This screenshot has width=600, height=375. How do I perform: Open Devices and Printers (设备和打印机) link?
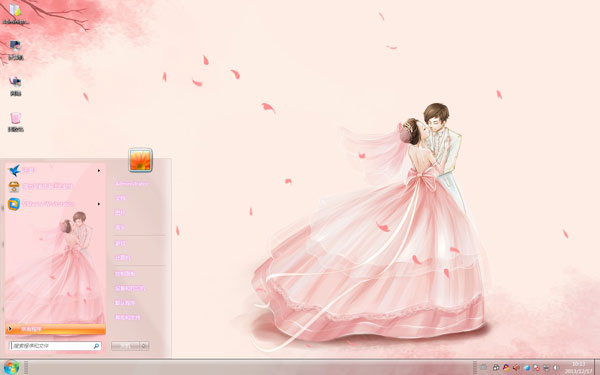click(130, 288)
